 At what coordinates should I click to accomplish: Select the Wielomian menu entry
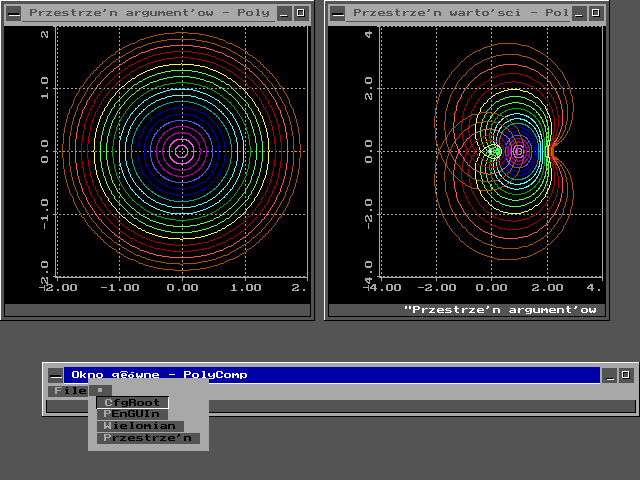[x=139, y=426]
